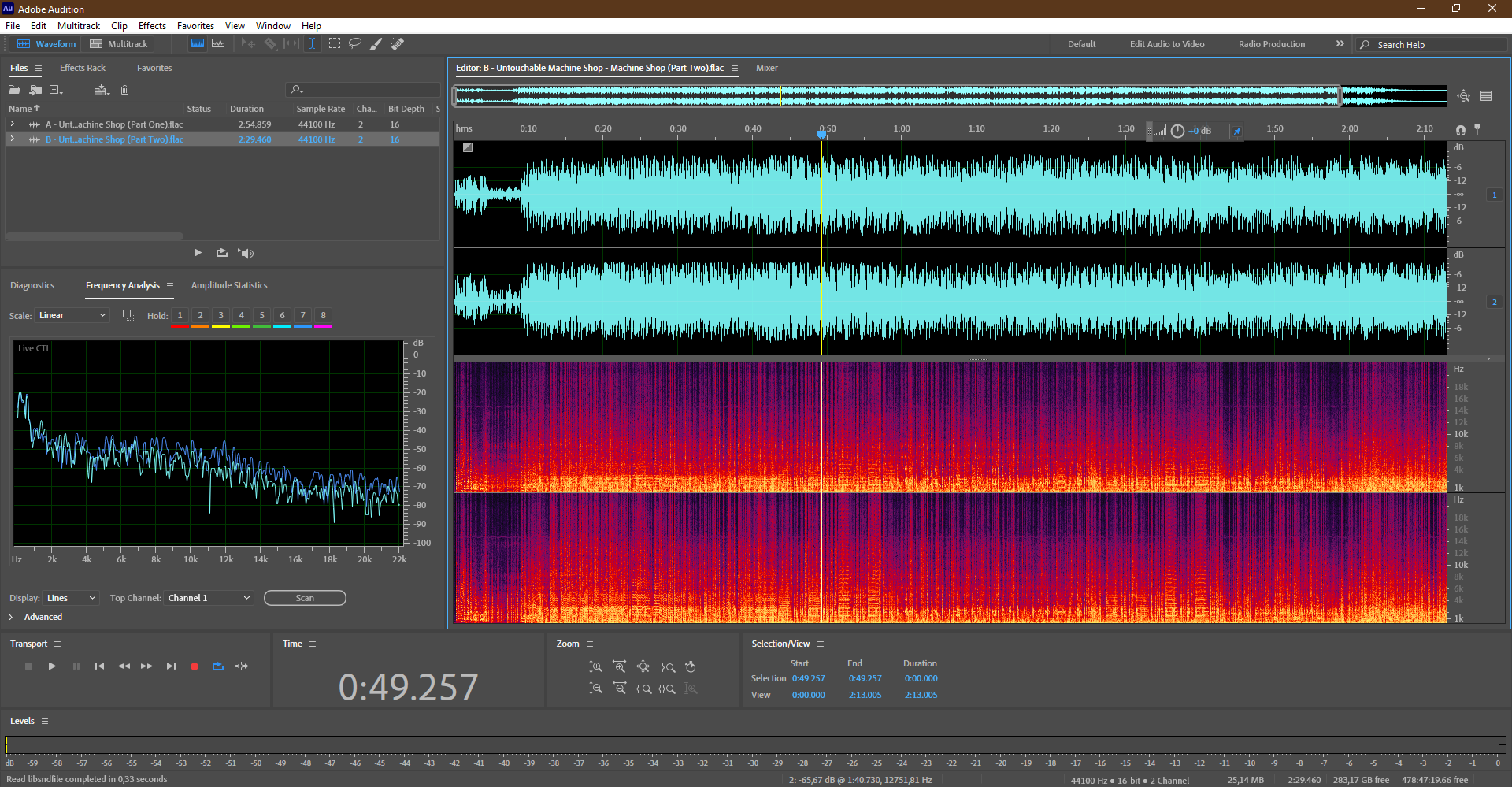Select the Default workspace
Screen dimensions: 1512x787
1081,44
